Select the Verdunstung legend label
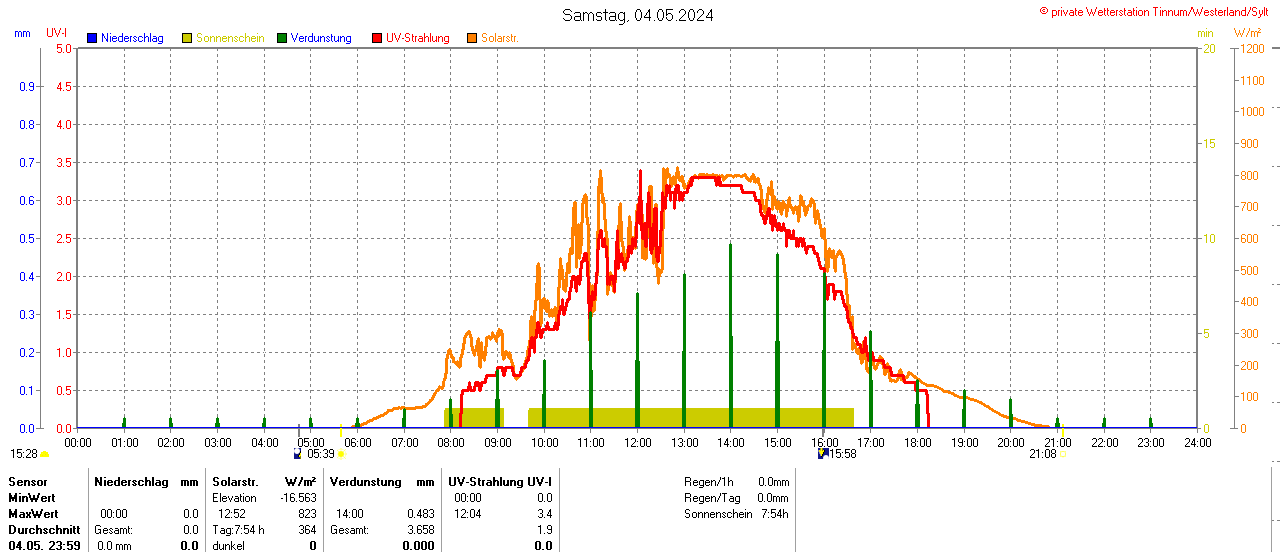Viewport: 1280px width, 552px height. [x=321, y=38]
